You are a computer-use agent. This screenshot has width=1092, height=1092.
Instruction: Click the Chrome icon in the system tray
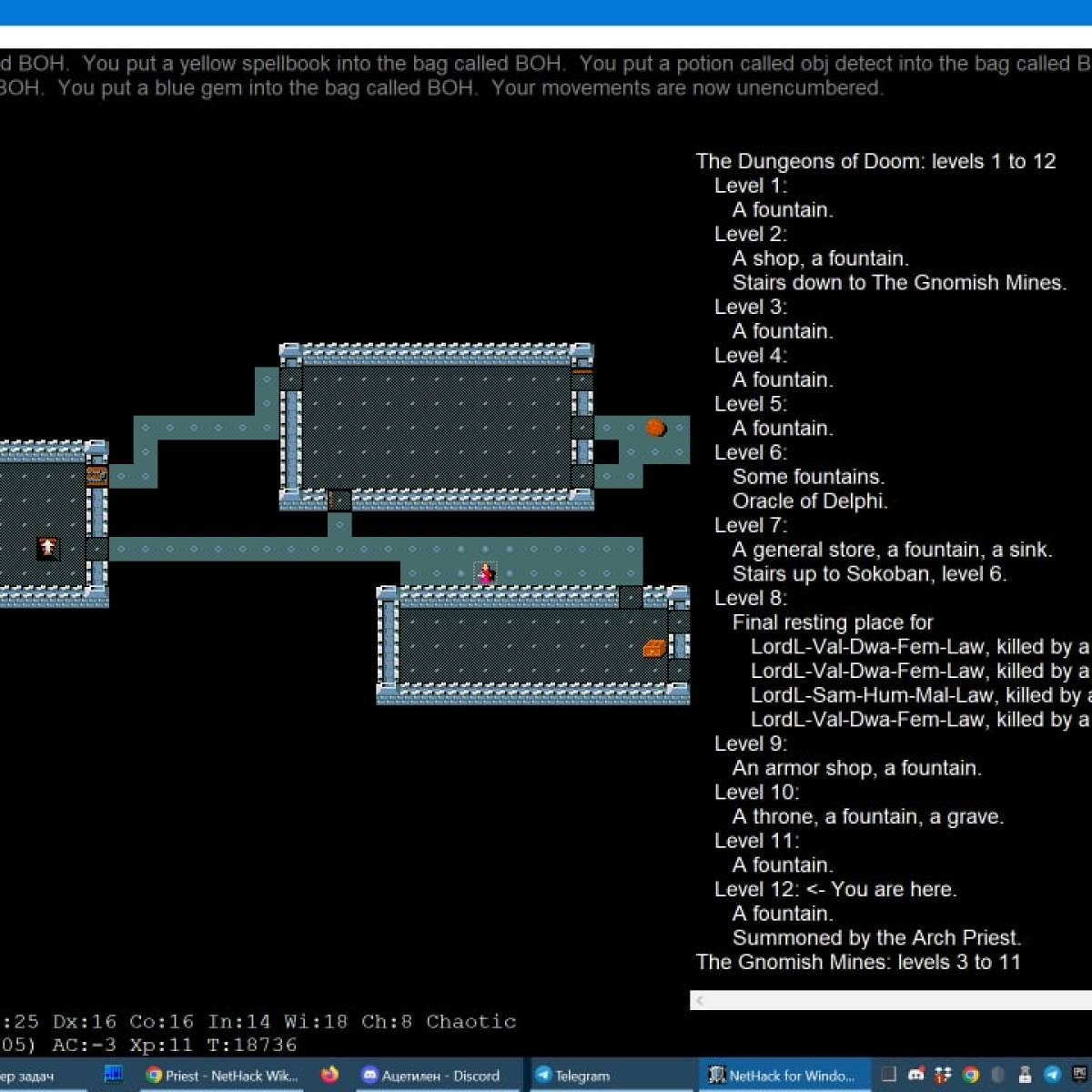click(x=971, y=1075)
